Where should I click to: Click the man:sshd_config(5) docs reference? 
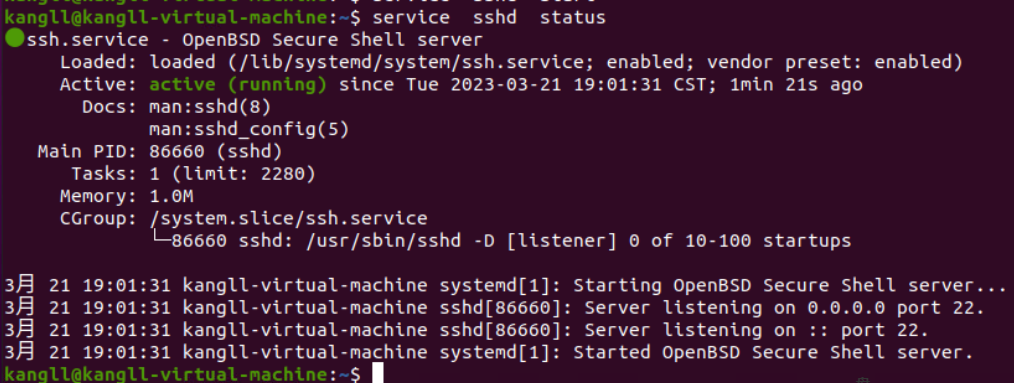point(249,130)
